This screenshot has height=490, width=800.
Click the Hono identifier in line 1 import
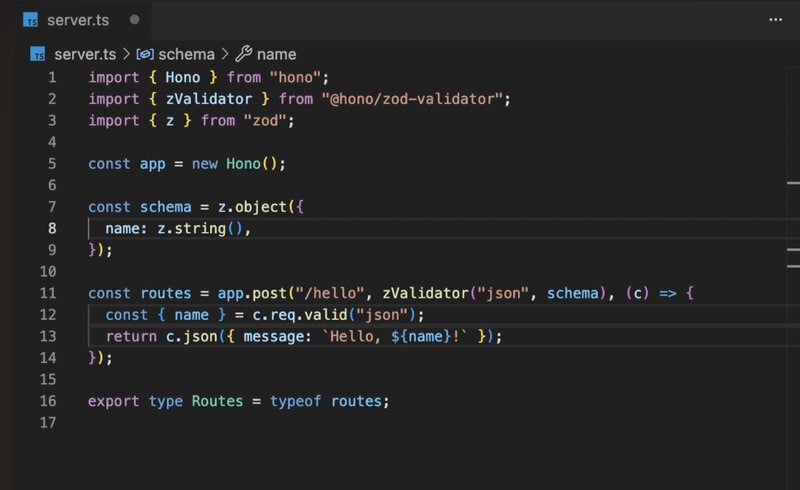[x=183, y=78]
